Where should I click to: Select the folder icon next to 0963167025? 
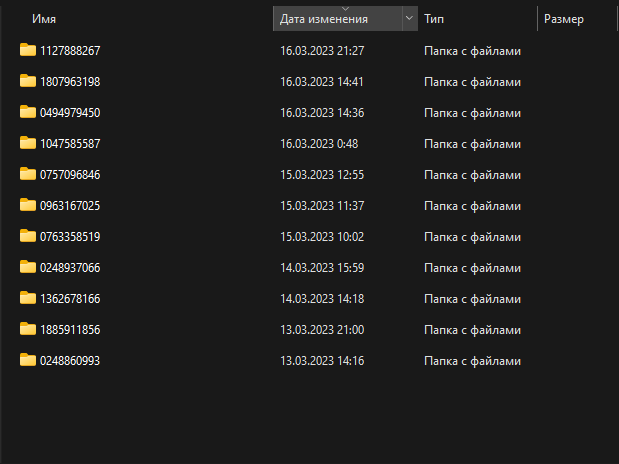tap(28, 205)
